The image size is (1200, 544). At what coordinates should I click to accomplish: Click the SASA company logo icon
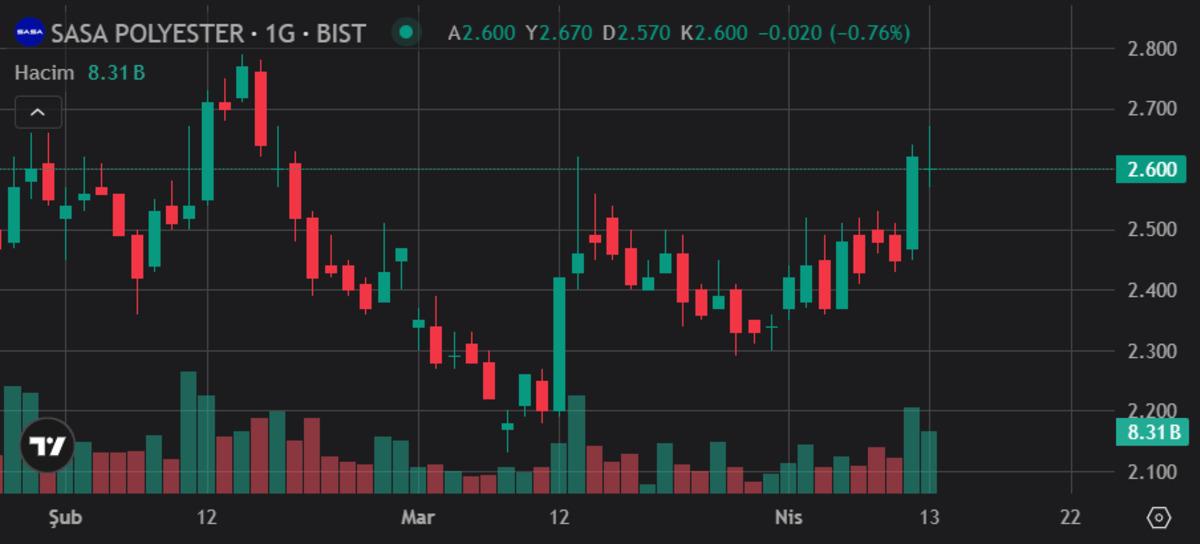pos(30,33)
